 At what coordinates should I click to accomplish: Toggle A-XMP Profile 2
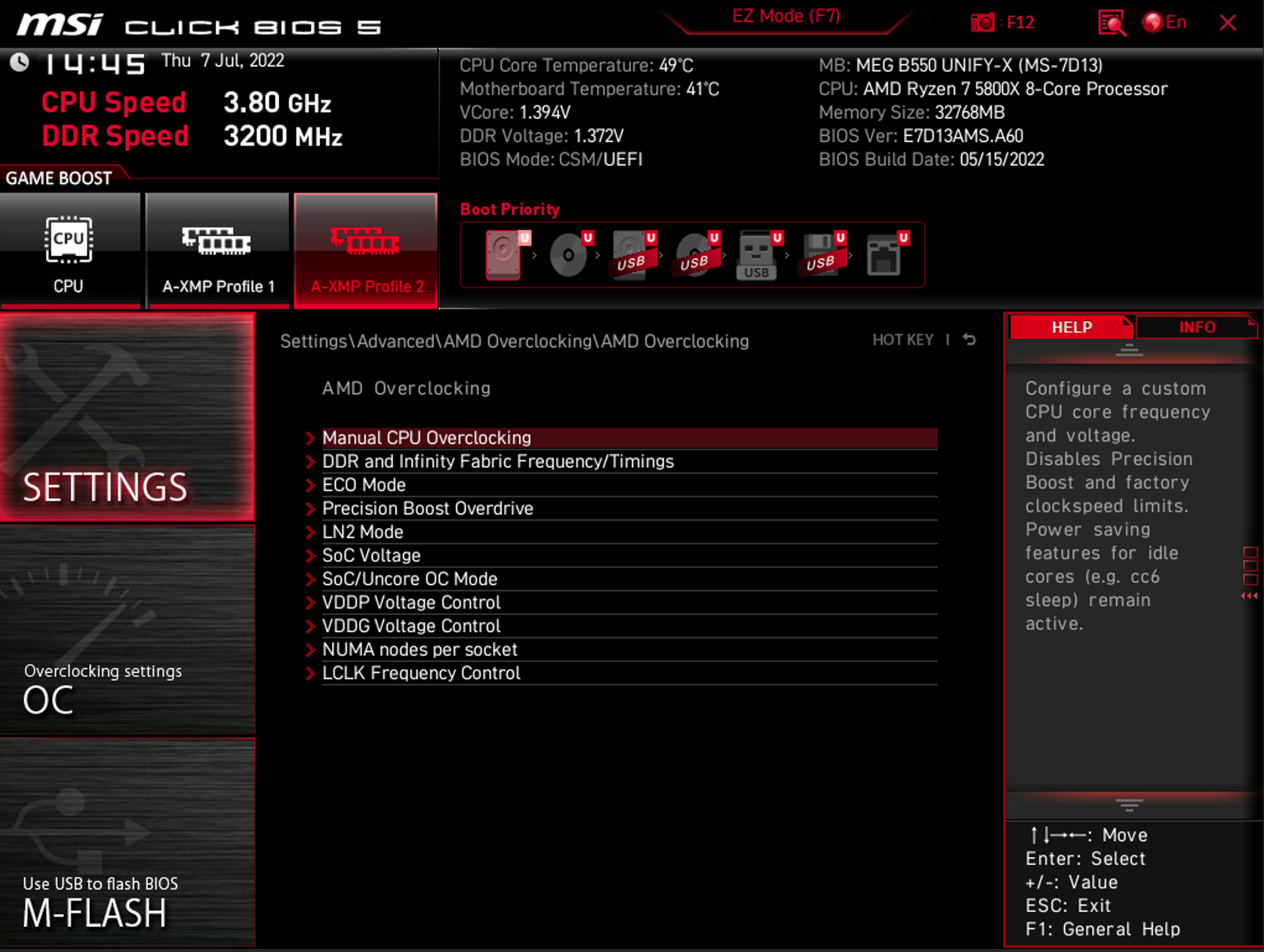click(x=366, y=250)
